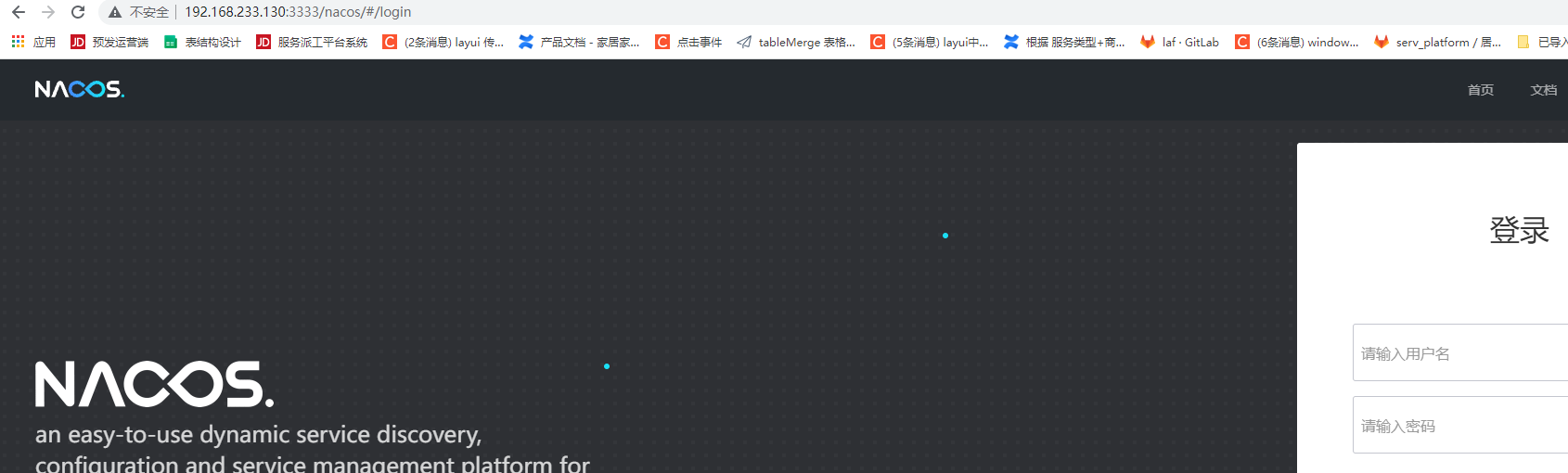Click the large NACOS banner logo

pyautogui.click(x=155, y=384)
